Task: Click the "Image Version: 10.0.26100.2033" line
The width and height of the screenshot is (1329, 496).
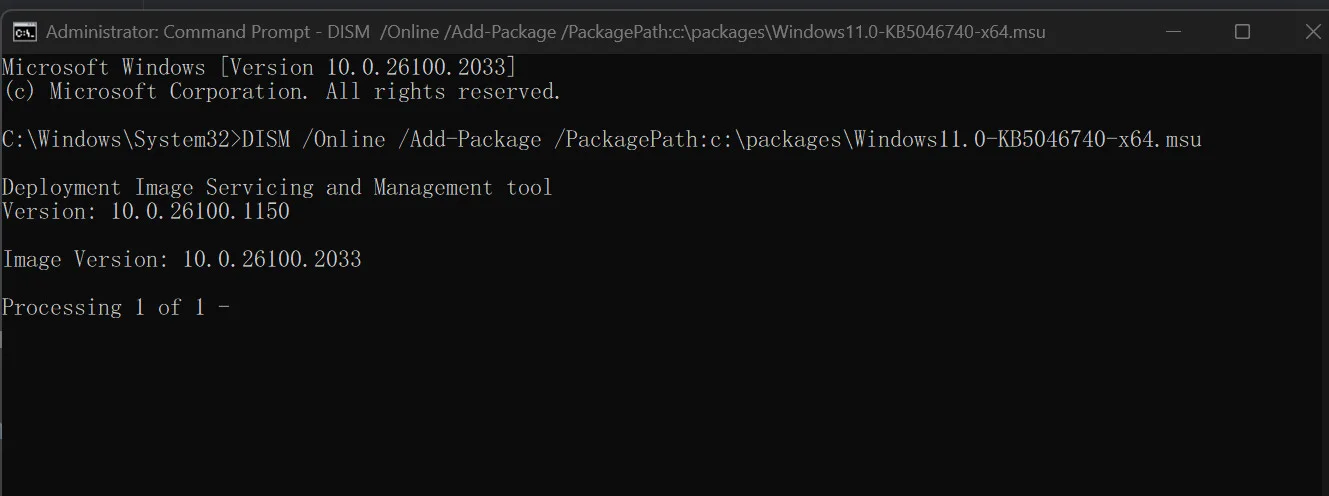Action: (182, 260)
